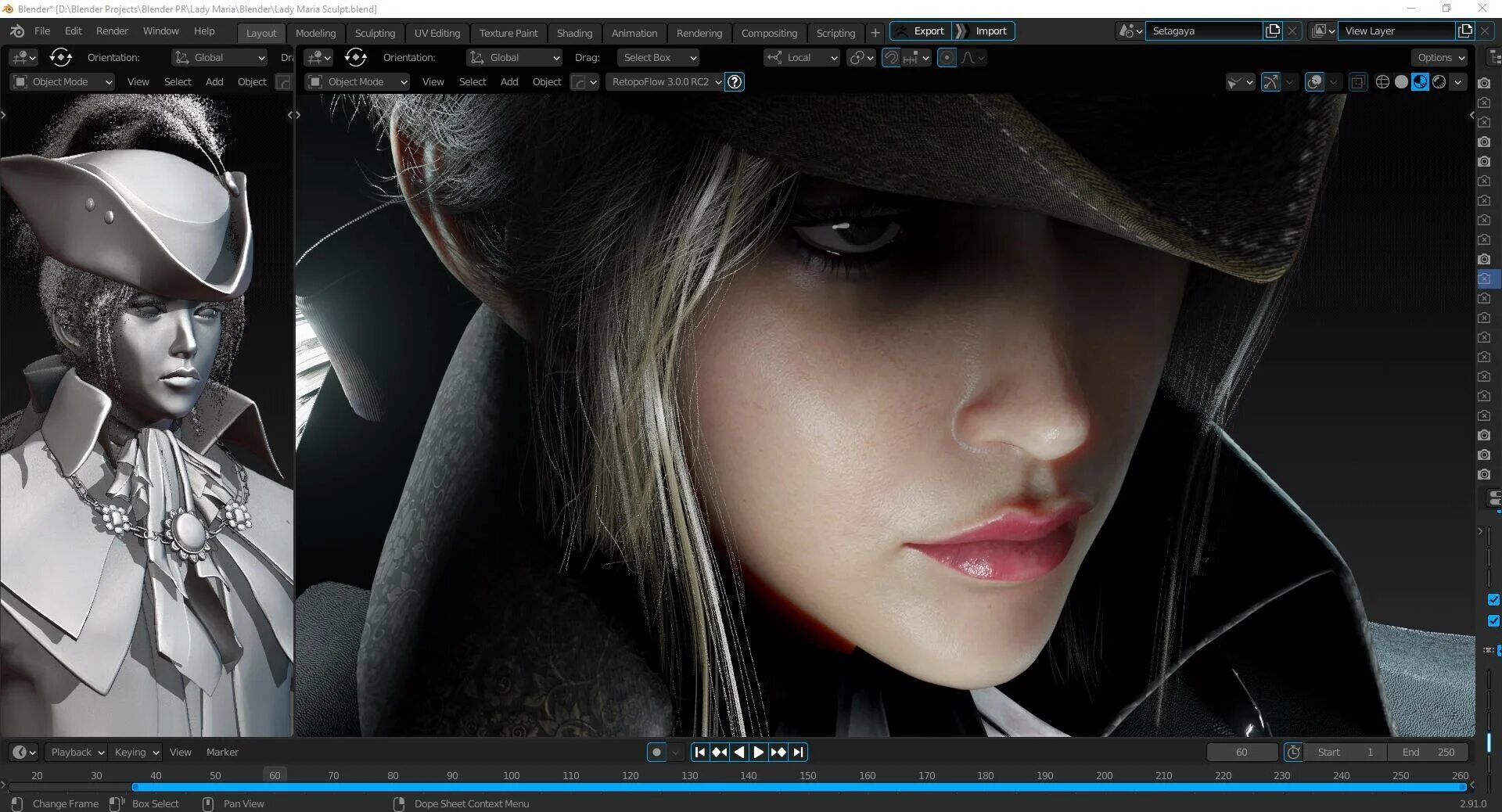
Task: Open main viewport editor type dropdown
Action: click(x=318, y=57)
